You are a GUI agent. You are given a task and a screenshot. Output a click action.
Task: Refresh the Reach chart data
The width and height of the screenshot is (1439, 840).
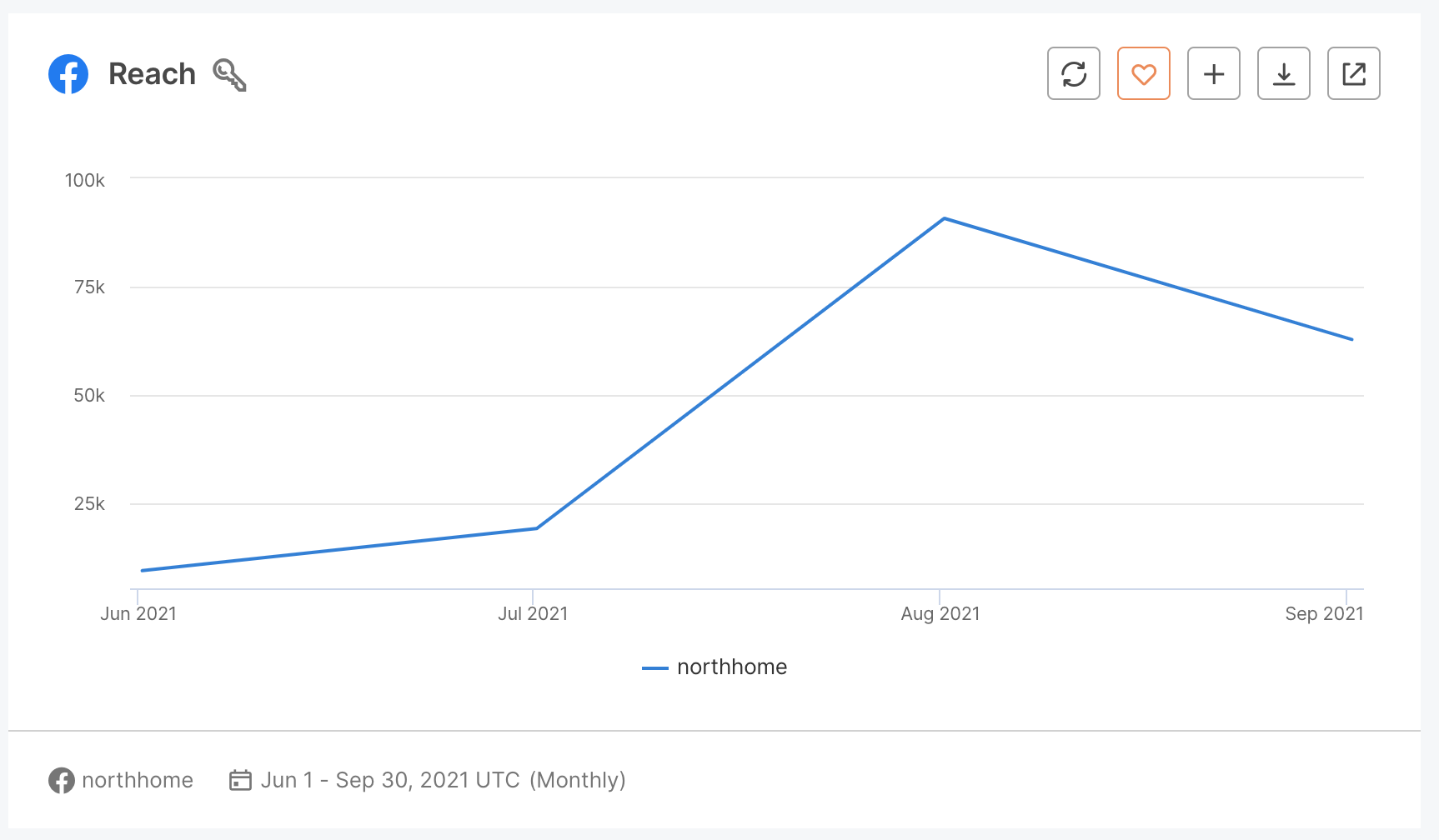(x=1073, y=73)
